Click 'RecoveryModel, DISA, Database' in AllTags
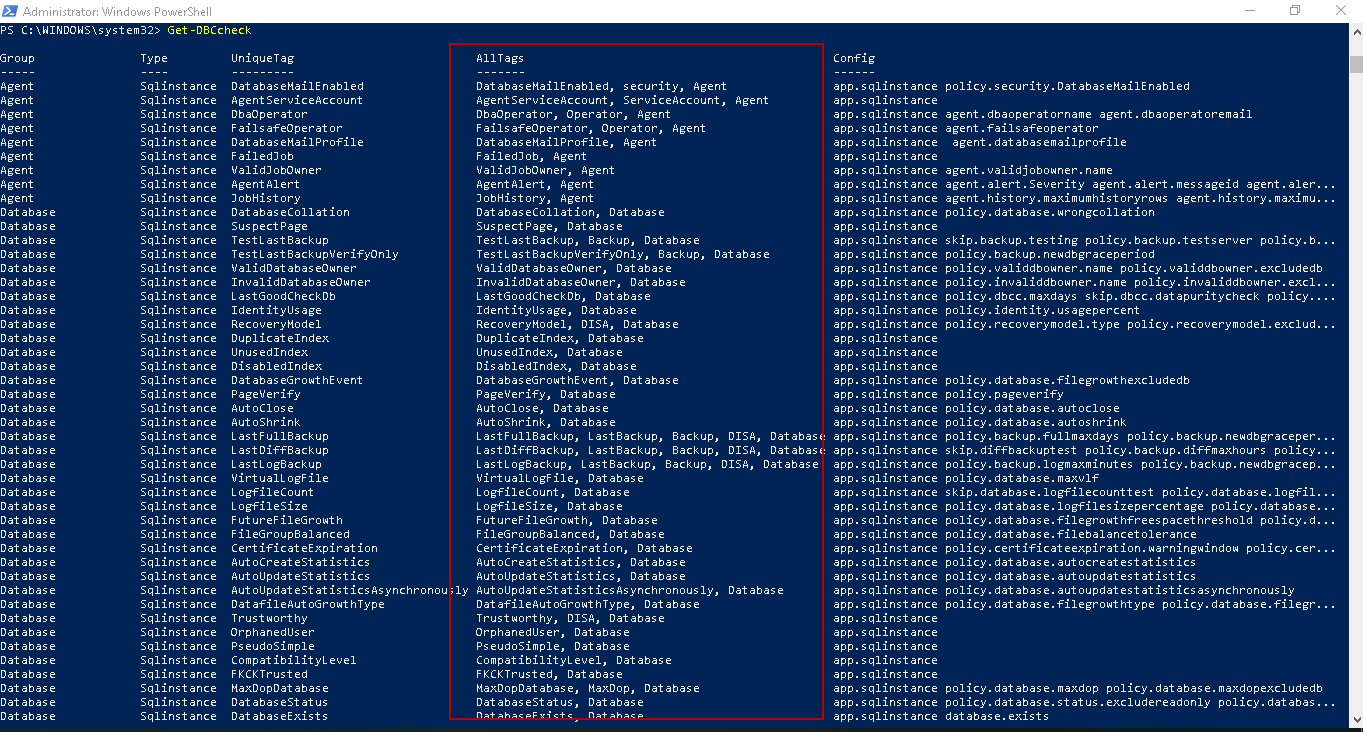The width and height of the screenshot is (1363, 732). (x=577, y=324)
